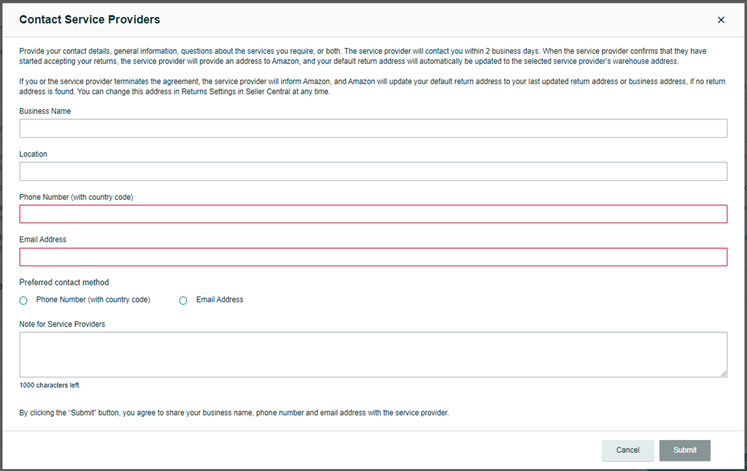
Task: Click the "Location" field label
Action: pyautogui.click(x=33, y=154)
